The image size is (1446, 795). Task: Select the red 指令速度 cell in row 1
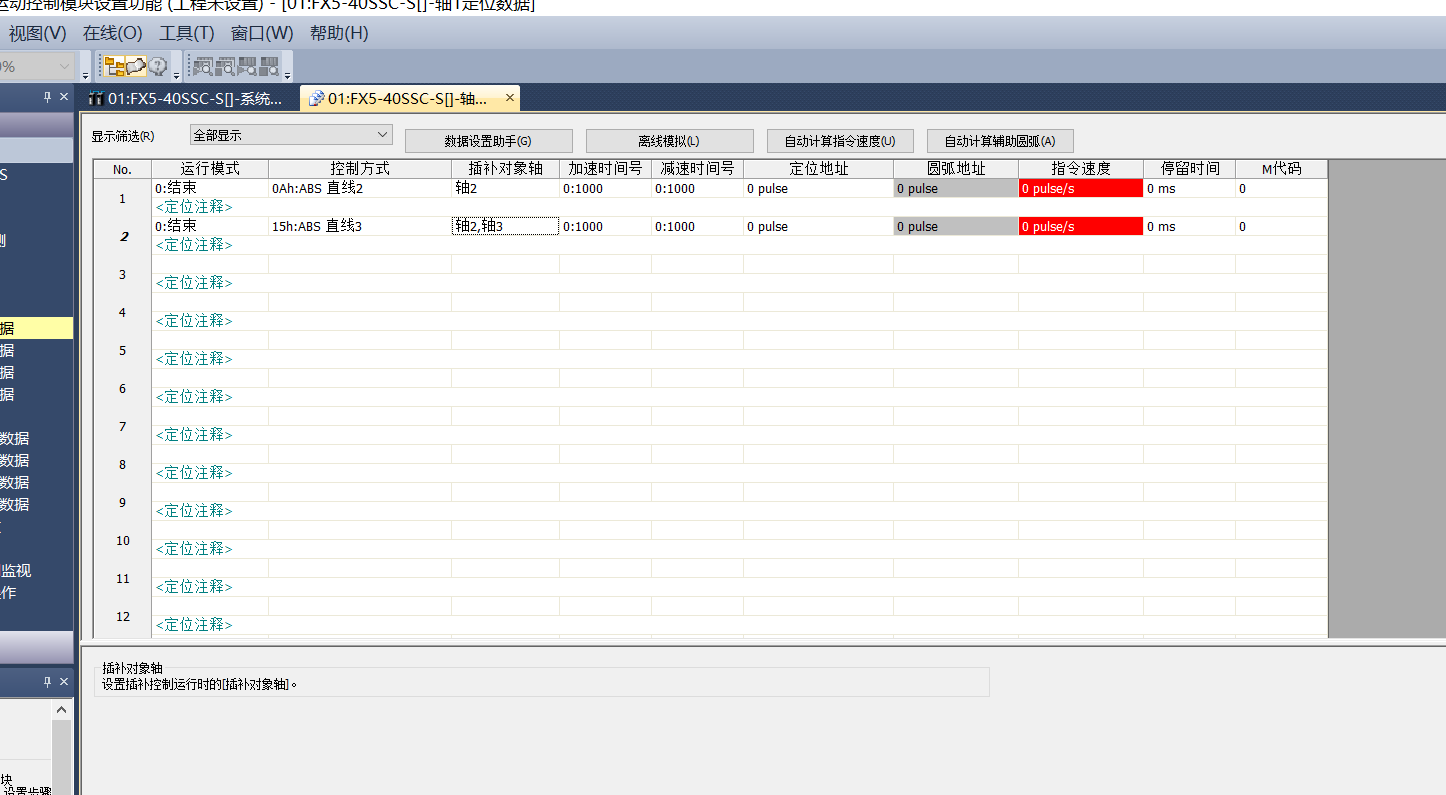pyautogui.click(x=1080, y=189)
